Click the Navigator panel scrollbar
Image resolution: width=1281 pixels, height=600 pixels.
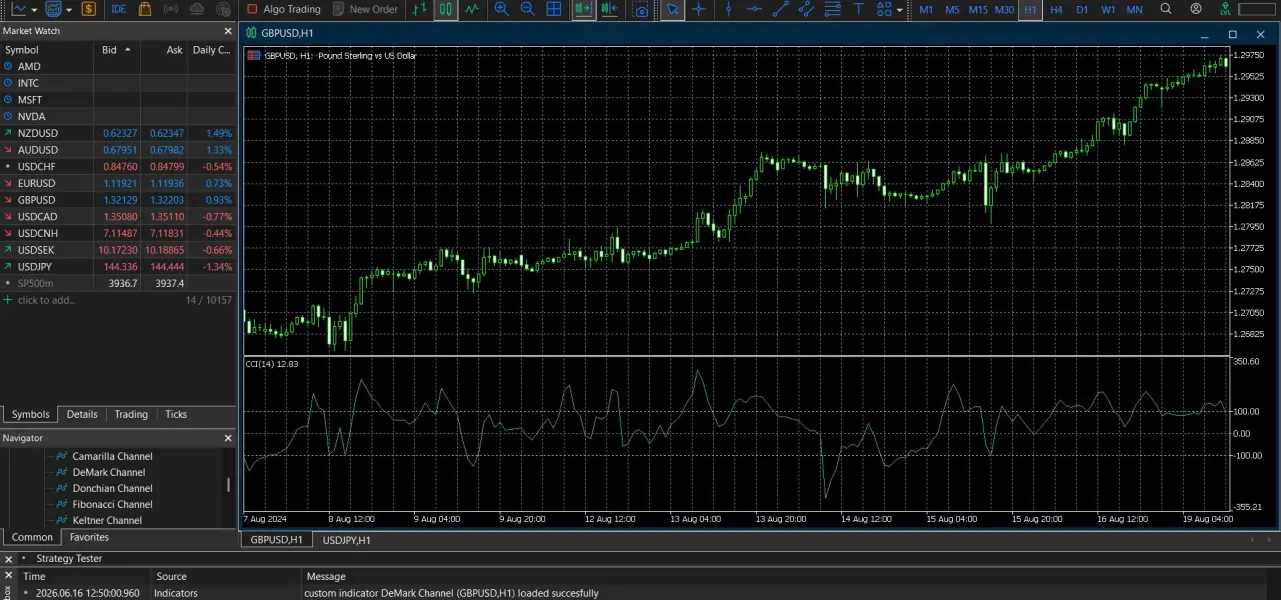pyautogui.click(x=228, y=485)
